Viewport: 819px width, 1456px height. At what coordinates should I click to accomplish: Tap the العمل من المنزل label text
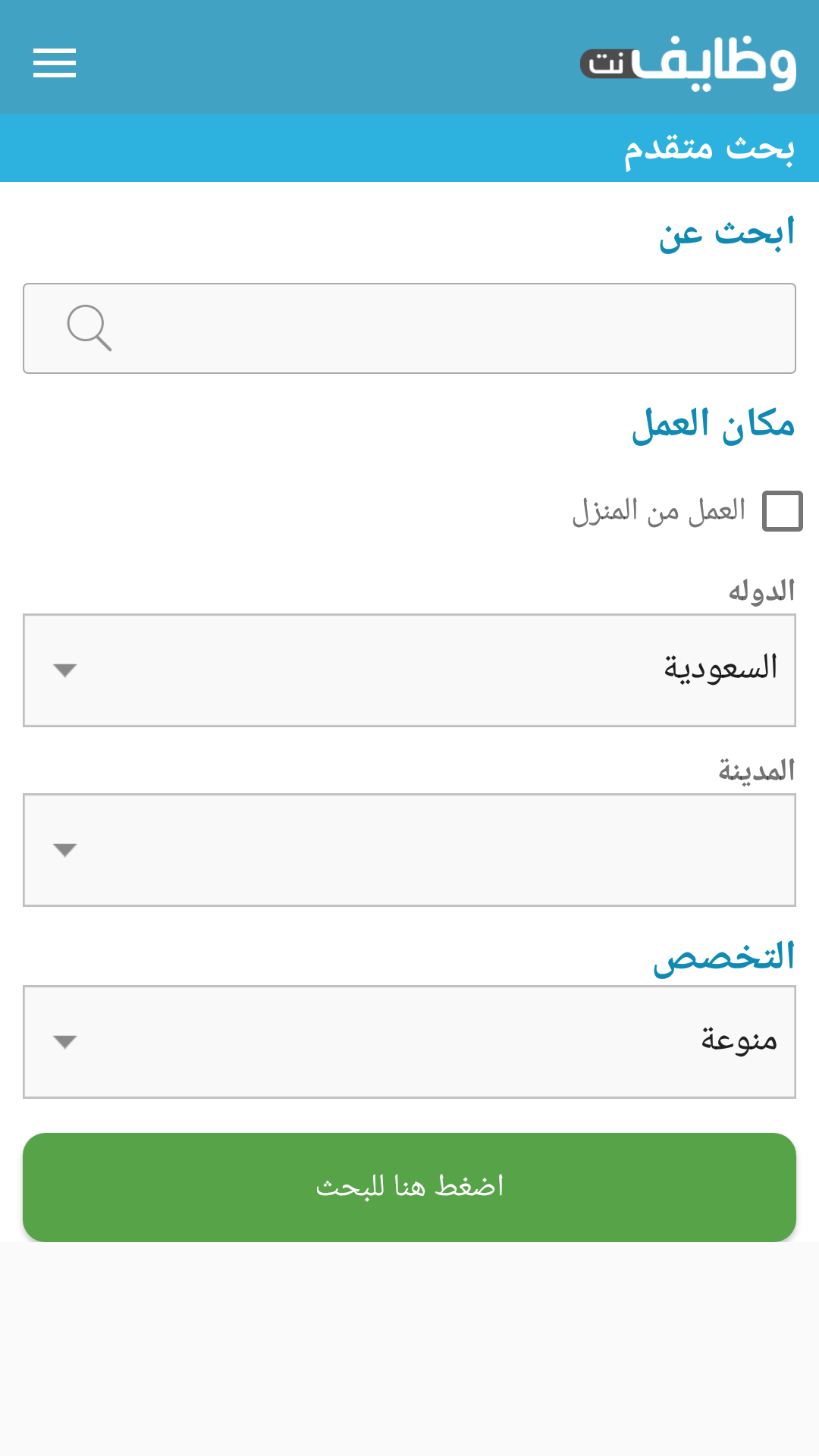pos(658,510)
